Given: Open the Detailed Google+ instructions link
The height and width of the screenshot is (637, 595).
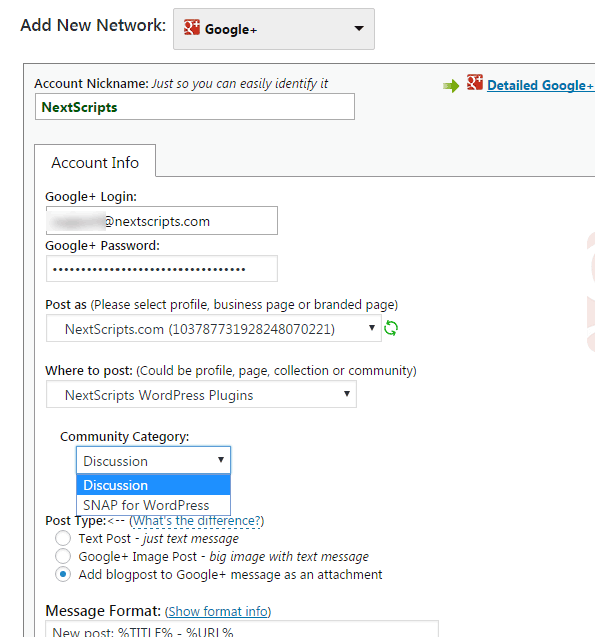Looking at the screenshot, I should click(x=541, y=85).
